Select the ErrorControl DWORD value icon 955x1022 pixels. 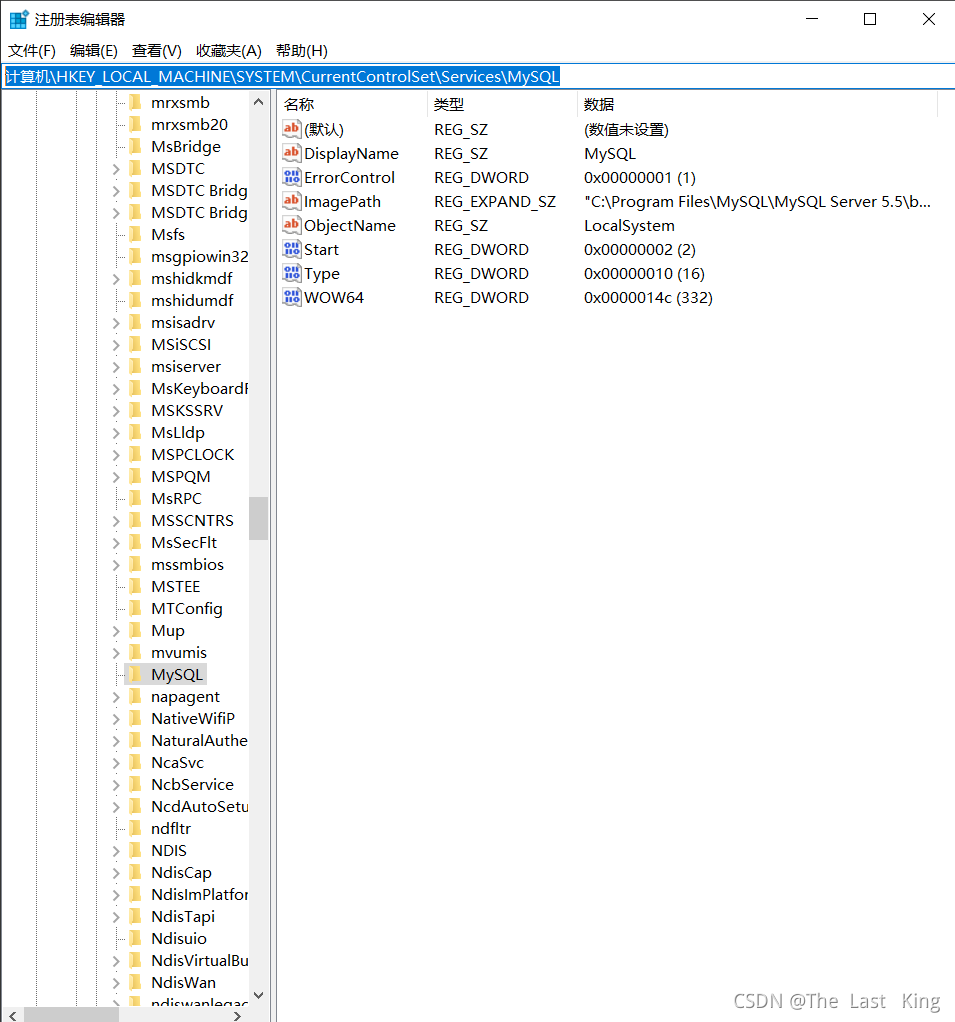pyautogui.click(x=291, y=177)
